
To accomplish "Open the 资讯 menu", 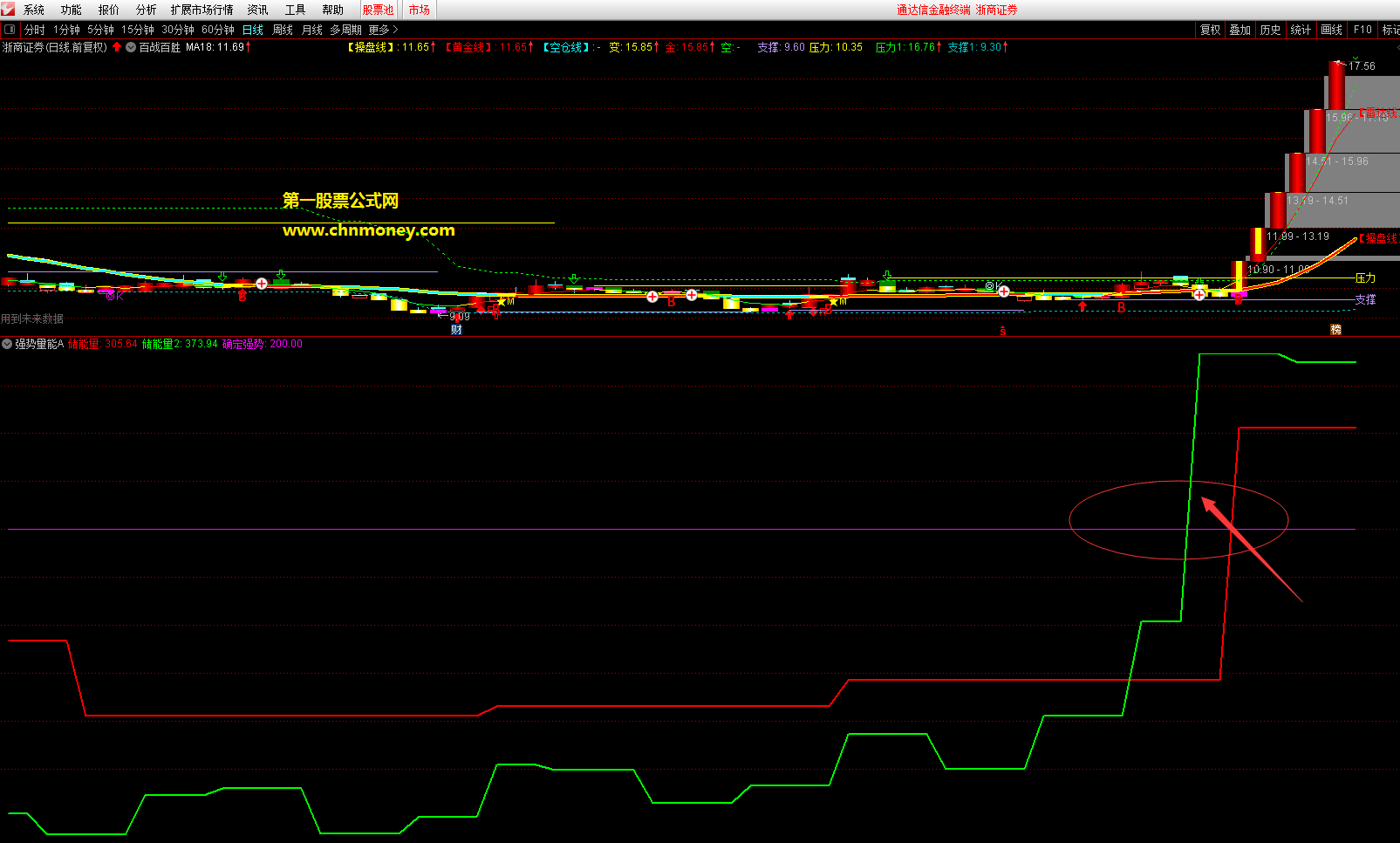I will (257, 10).
